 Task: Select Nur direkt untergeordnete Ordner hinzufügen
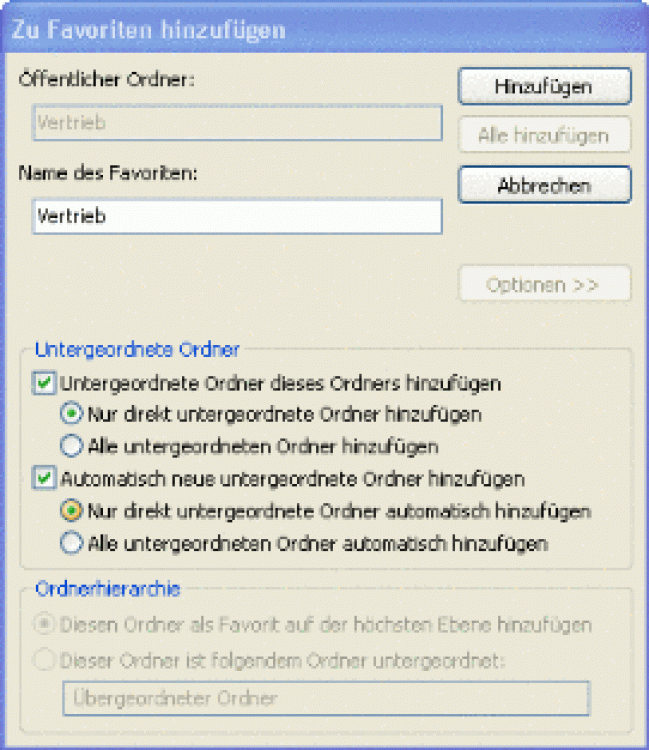pos(71,413)
